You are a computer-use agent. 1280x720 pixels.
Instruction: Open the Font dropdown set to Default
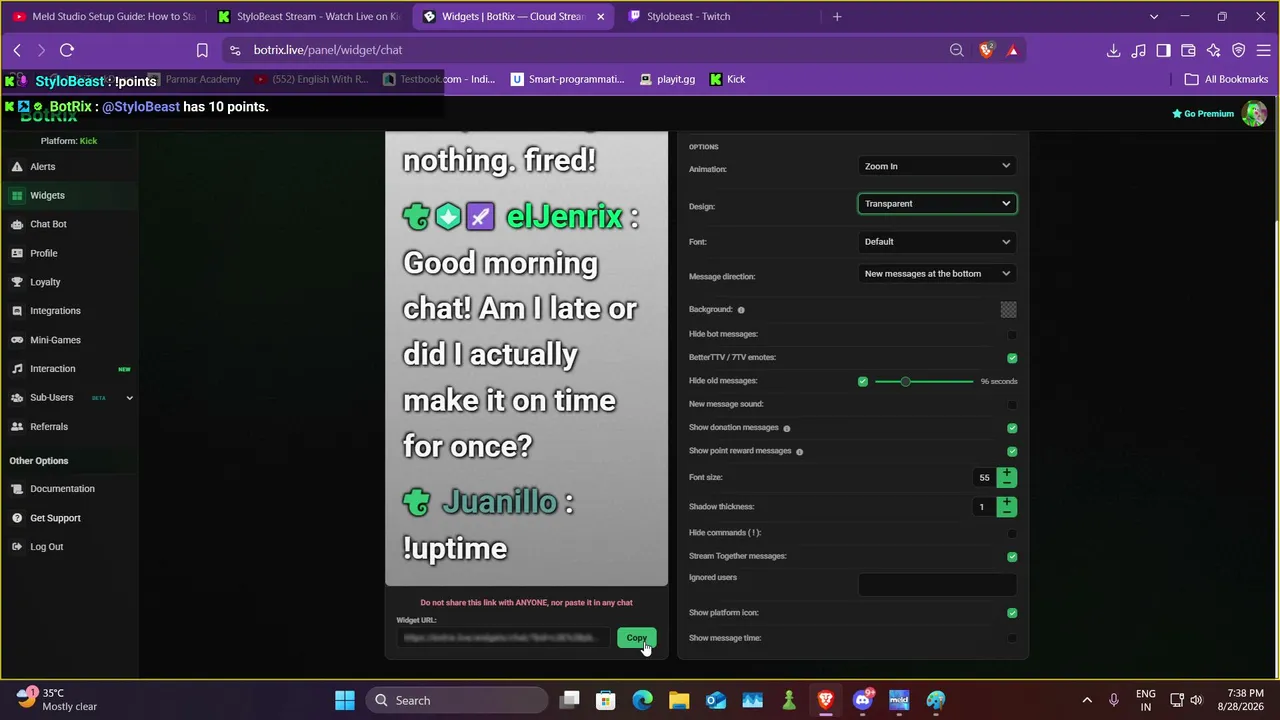pyautogui.click(x=937, y=241)
